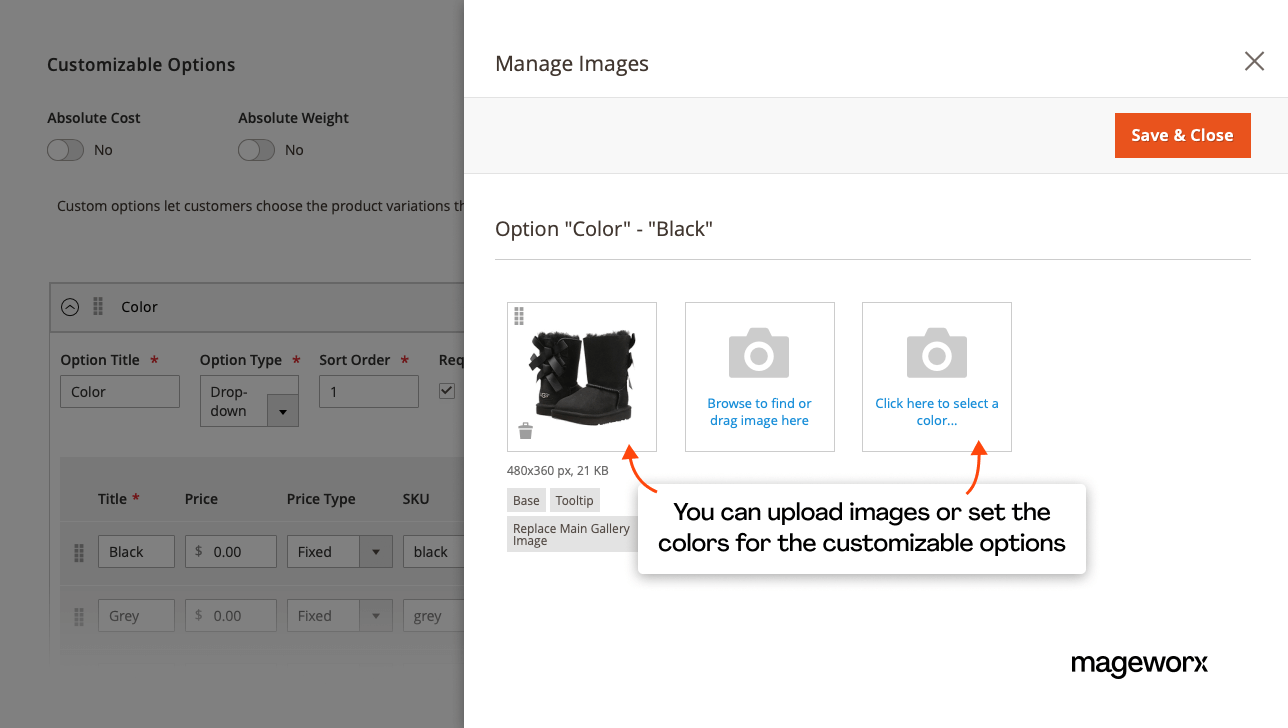Click the trash icon on boot image
The image size is (1288, 728).
(x=525, y=431)
